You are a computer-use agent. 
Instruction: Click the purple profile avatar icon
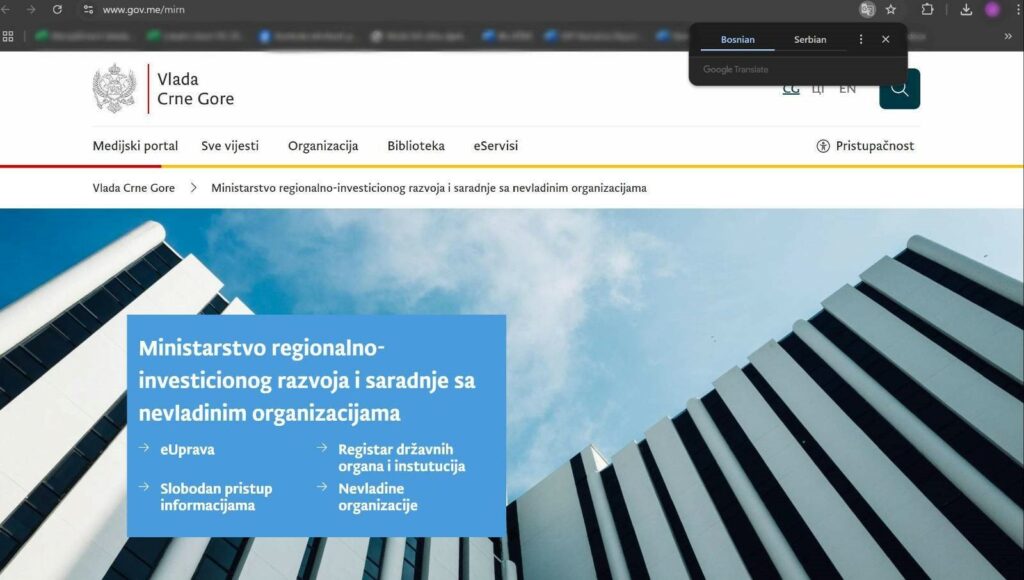coord(993,9)
